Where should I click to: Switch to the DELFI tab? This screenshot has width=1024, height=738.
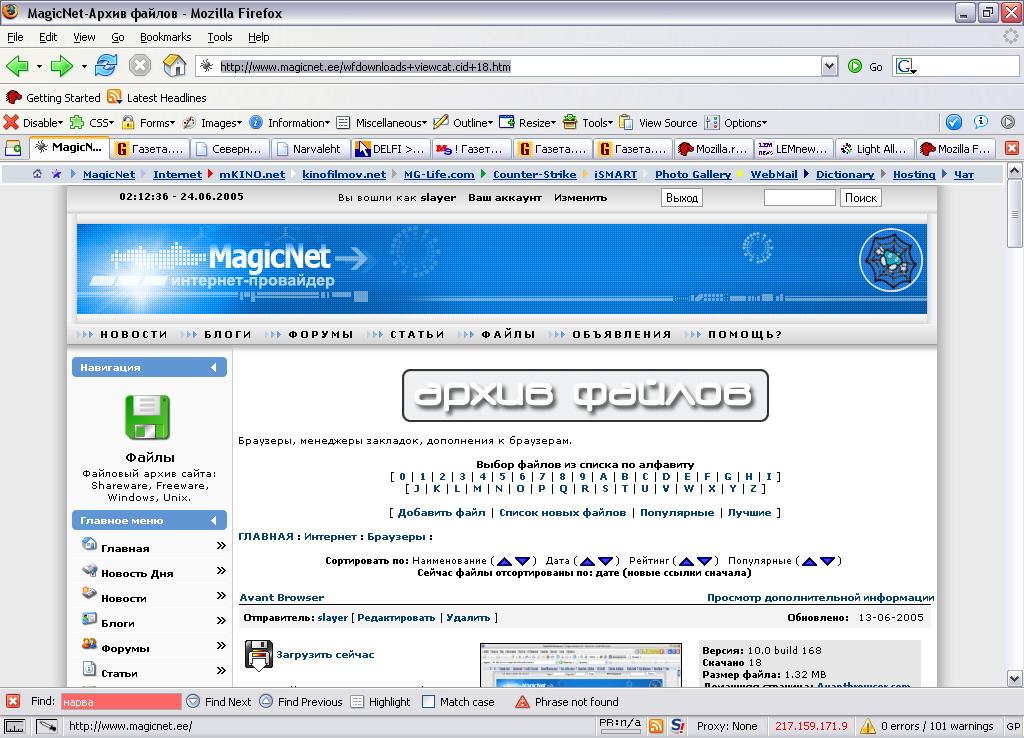point(391,149)
